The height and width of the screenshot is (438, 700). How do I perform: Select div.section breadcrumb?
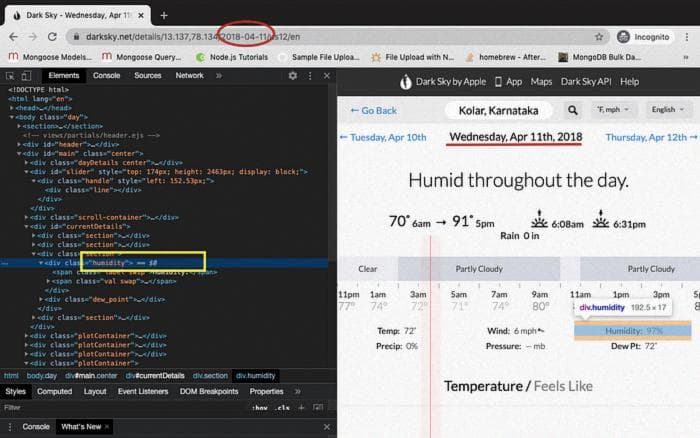[x=210, y=376]
